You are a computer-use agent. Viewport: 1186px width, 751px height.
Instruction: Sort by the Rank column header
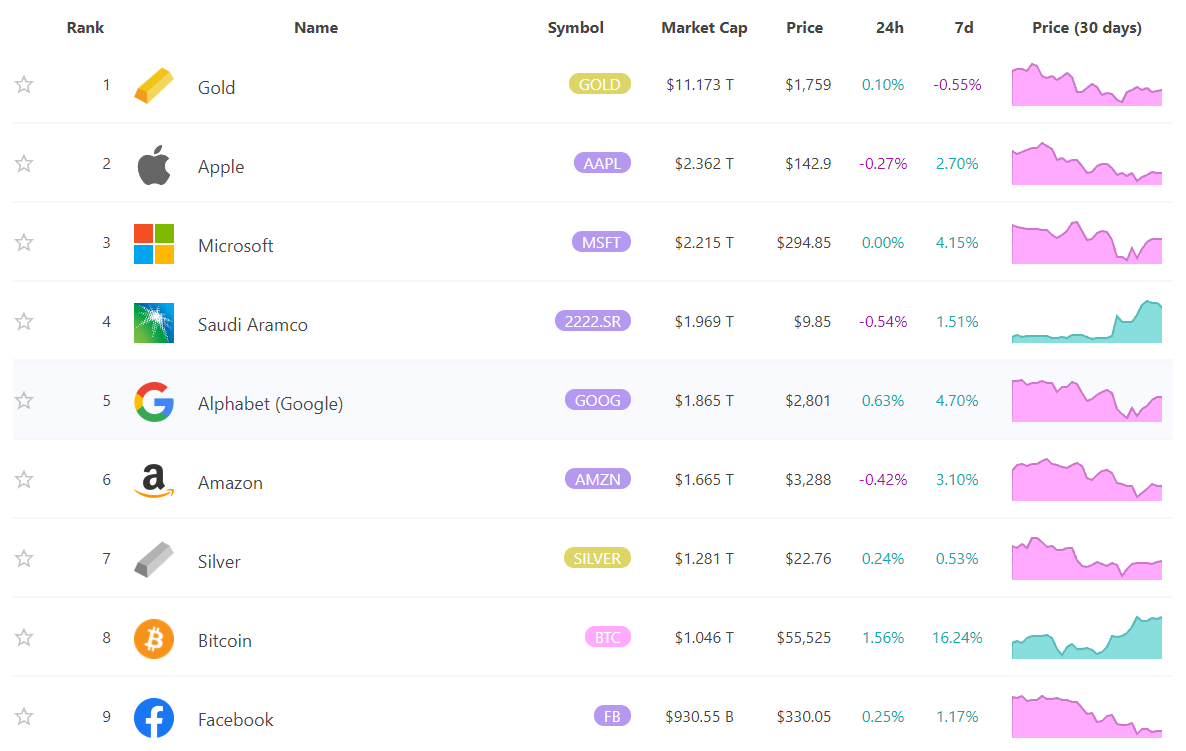[x=85, y=28]
